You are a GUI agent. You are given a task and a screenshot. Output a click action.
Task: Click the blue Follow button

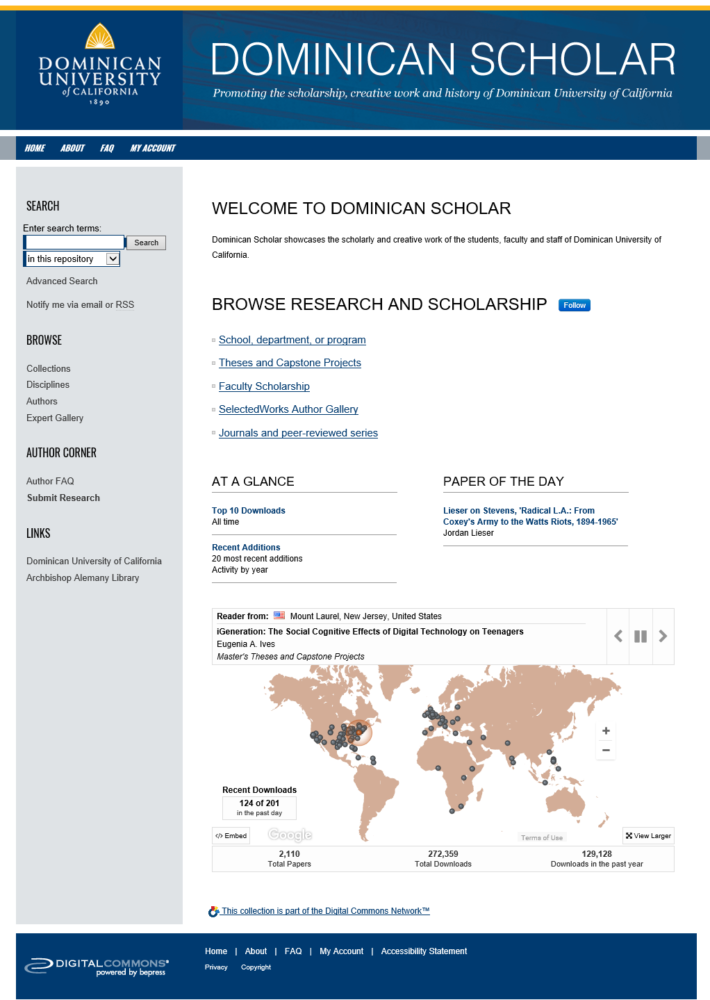[574, 305]
